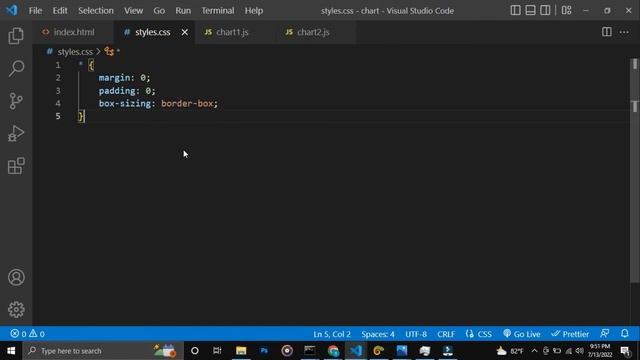
Task: Click styles.css in the breadcrumb
Action: click(x=75, y=51)
